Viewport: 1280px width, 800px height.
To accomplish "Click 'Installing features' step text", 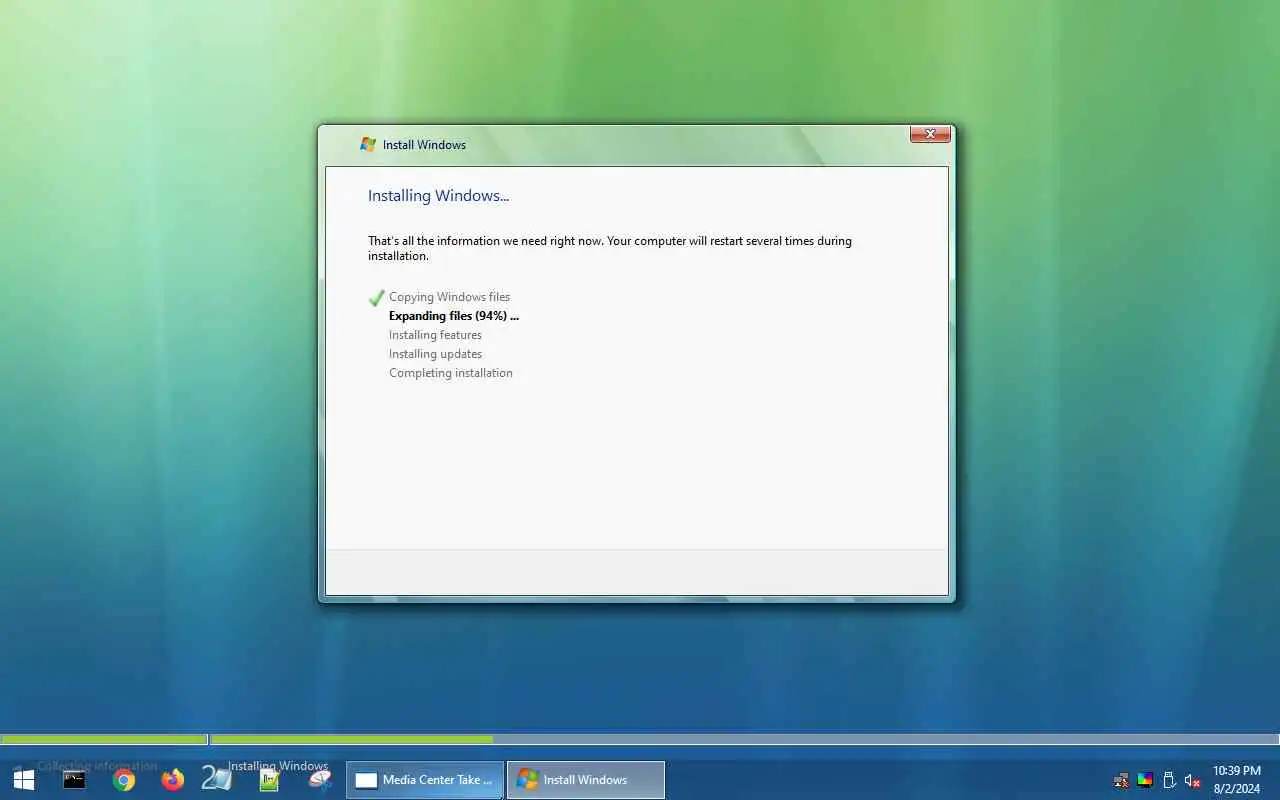I will [x=435, y=335].
